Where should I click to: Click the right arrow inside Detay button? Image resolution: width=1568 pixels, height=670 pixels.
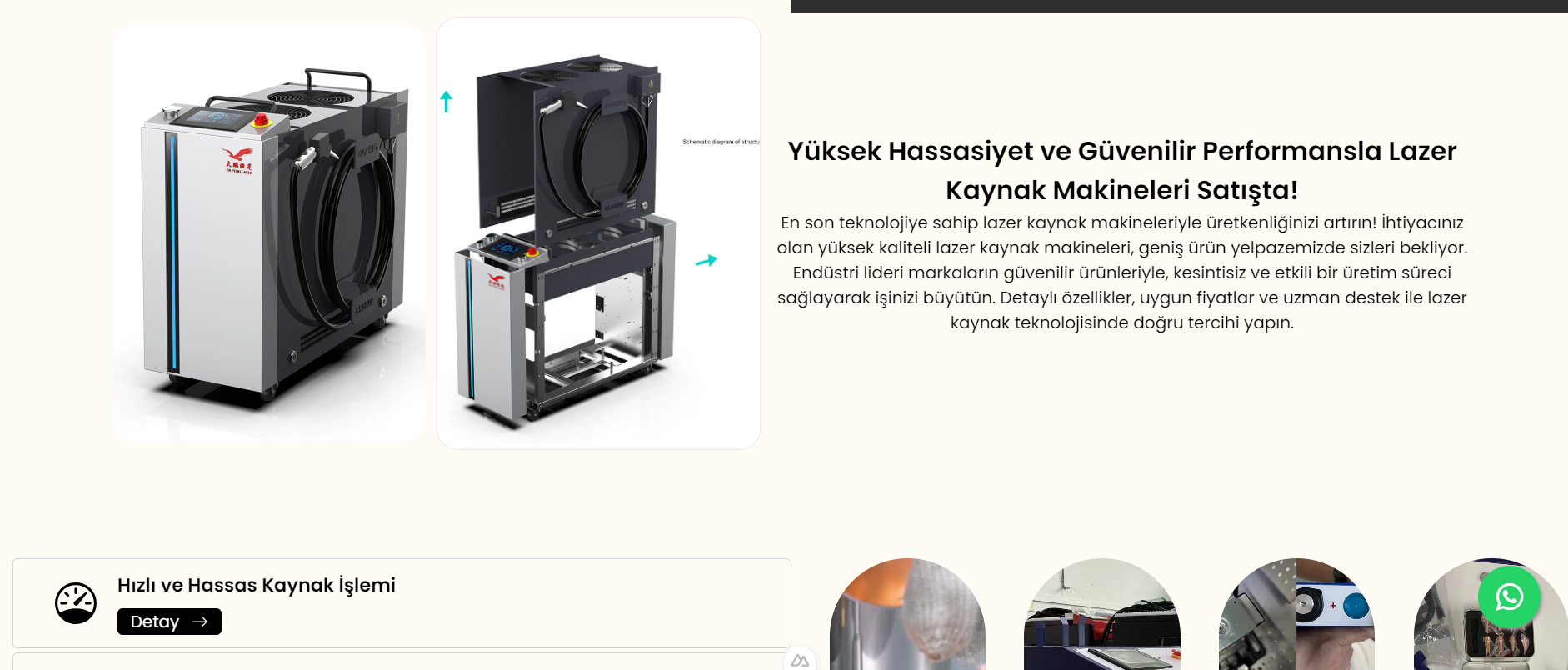tap(200, 622)
